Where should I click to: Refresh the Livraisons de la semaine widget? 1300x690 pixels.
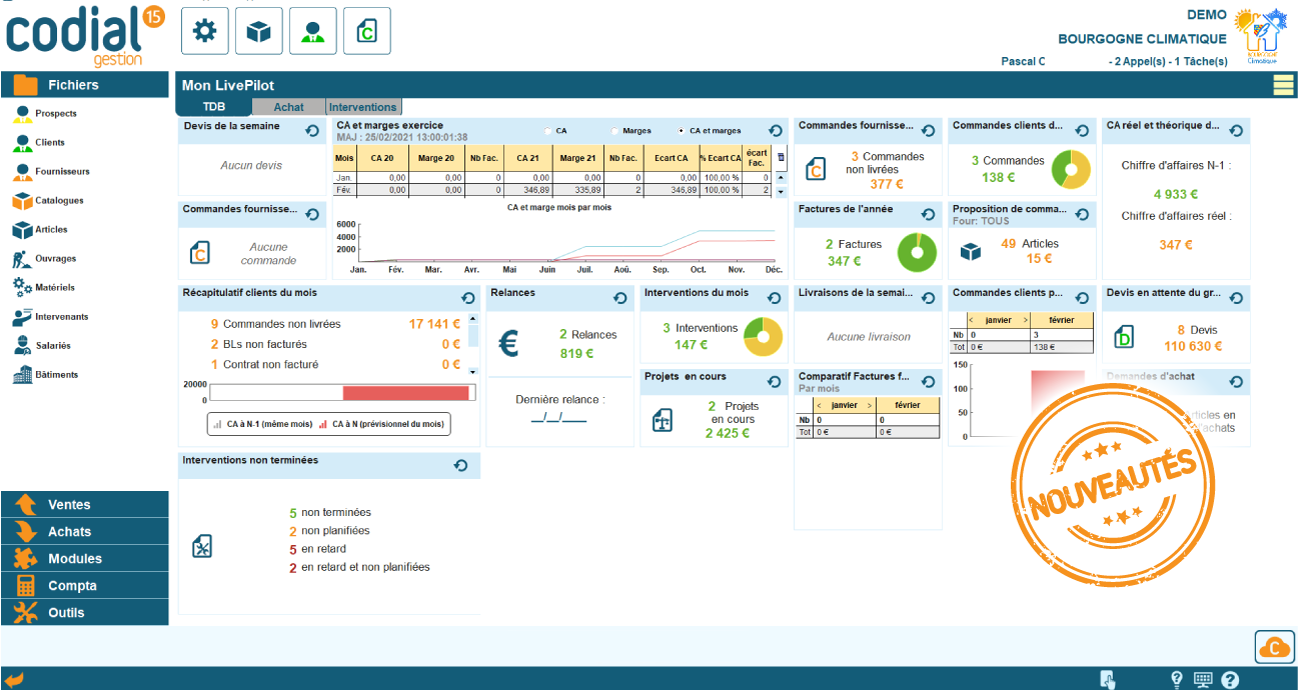pos(928,298)
